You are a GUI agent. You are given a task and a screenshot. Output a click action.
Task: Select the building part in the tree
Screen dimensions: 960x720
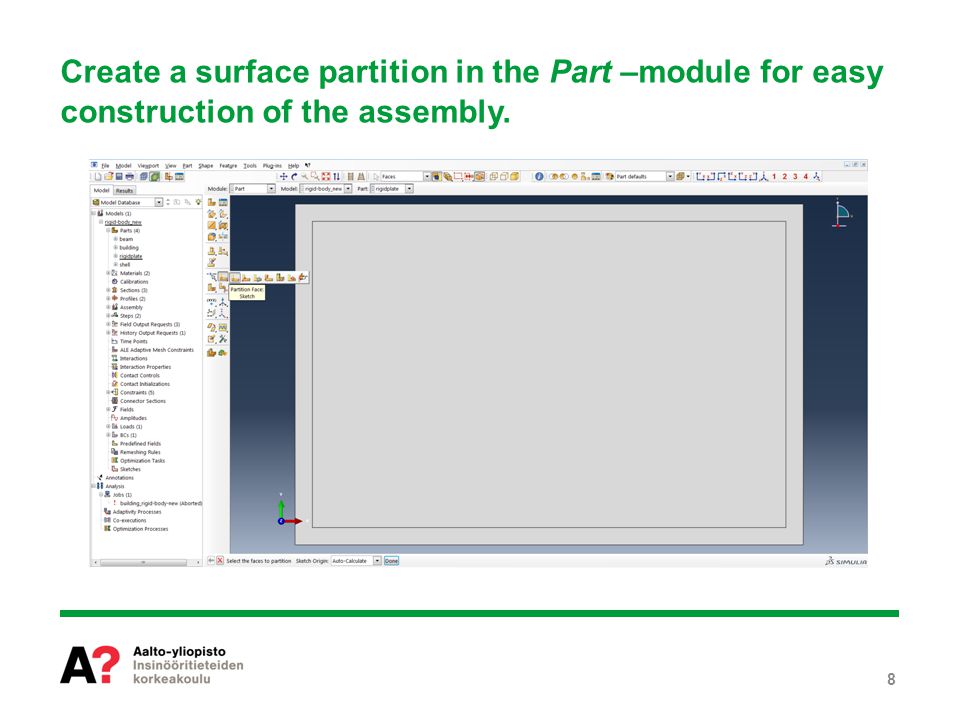click(129, 248)
